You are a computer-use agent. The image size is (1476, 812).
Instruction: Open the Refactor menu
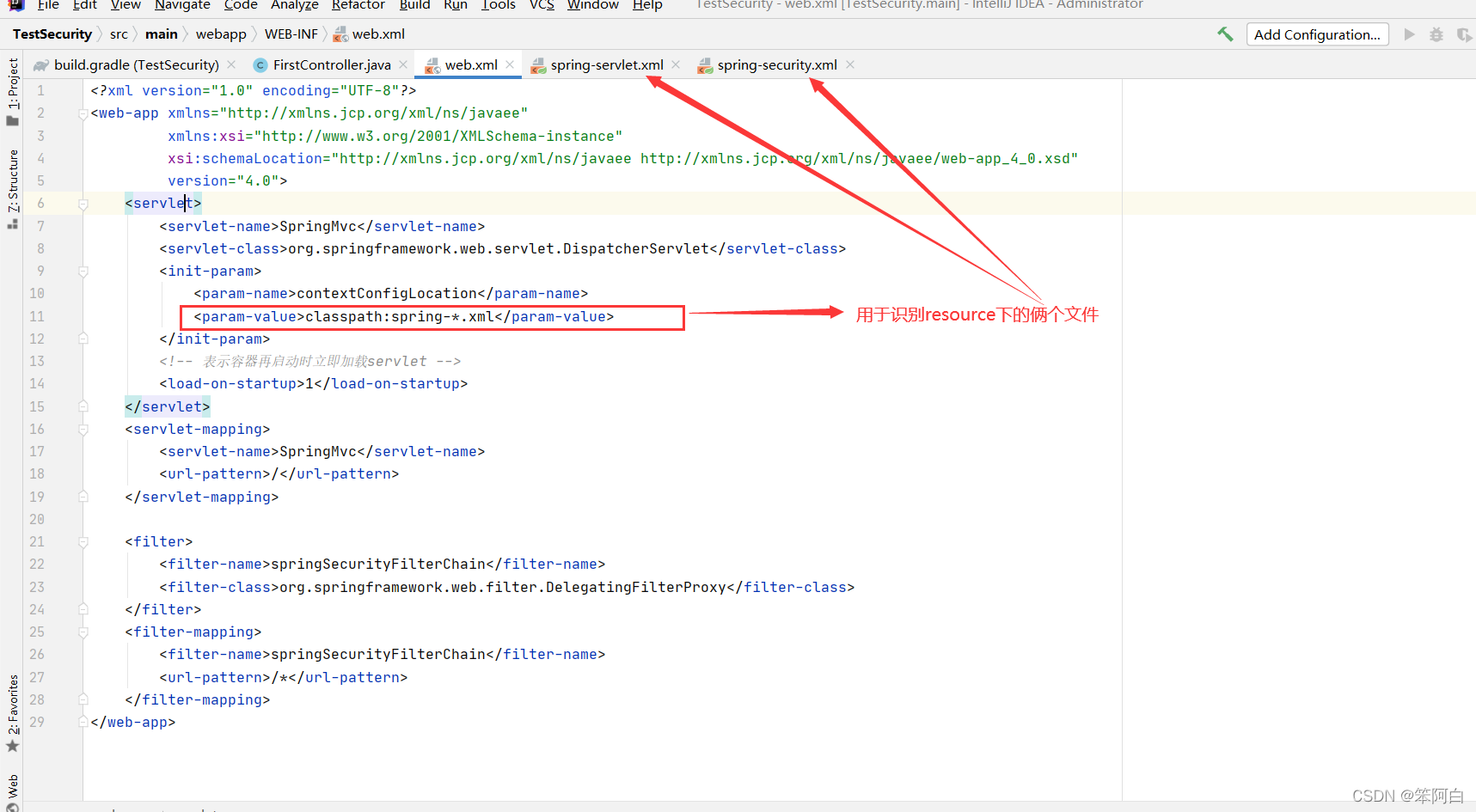[x=358, y=5]
